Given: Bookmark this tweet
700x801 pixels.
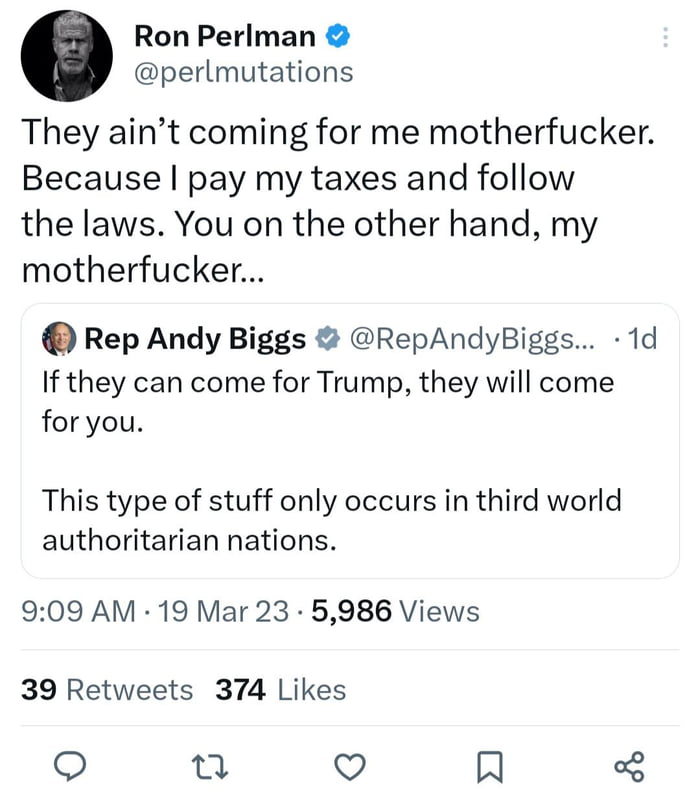Looking at the screenshot, I should pos(488,766).
